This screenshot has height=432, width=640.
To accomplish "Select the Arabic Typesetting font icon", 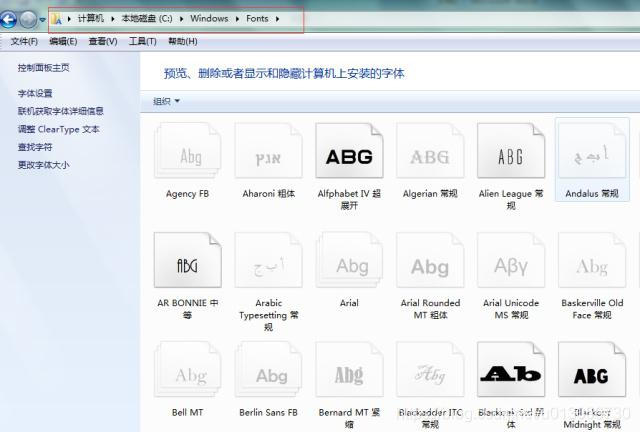I will click(269, 260).
